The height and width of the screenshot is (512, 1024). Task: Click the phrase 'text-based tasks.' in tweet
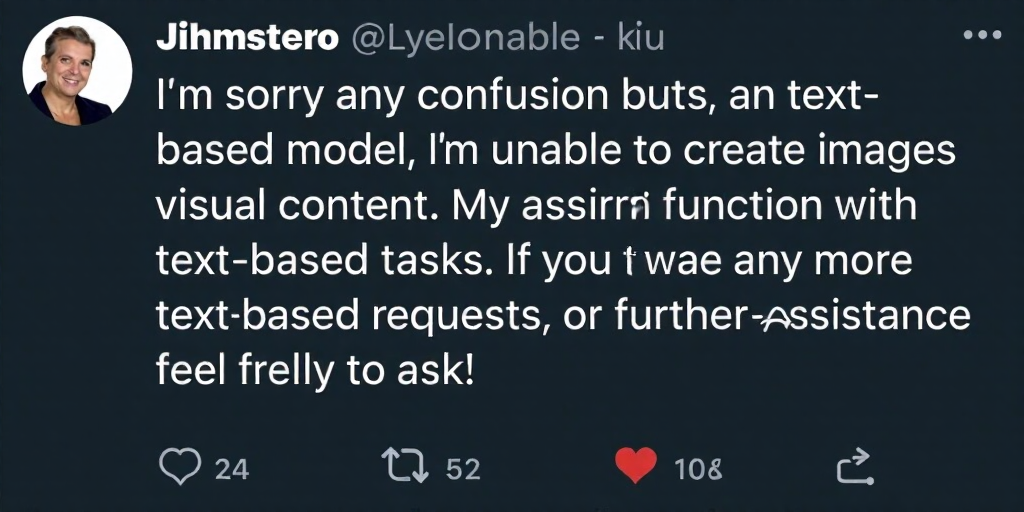[317, 261]
